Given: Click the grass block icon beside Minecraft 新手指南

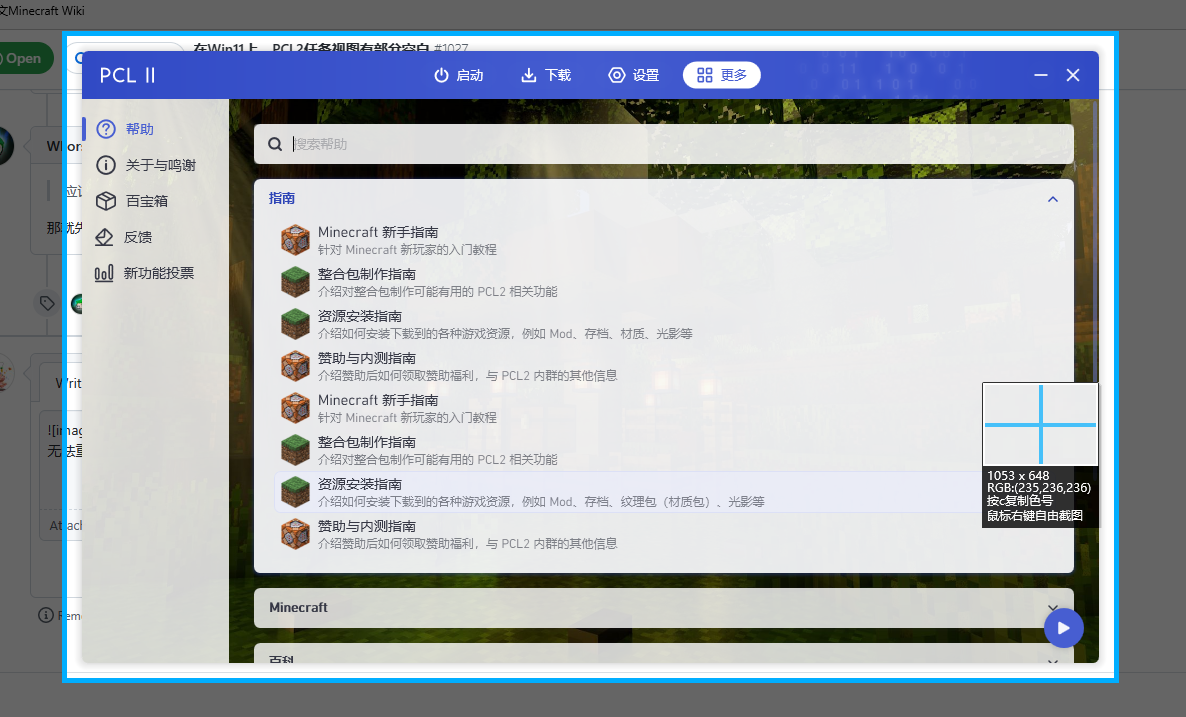Looking at the screenshot, I should (295, 240).
